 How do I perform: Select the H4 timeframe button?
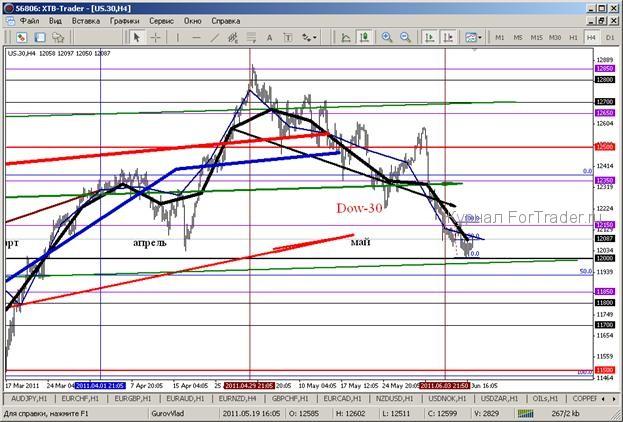point(591,38)
